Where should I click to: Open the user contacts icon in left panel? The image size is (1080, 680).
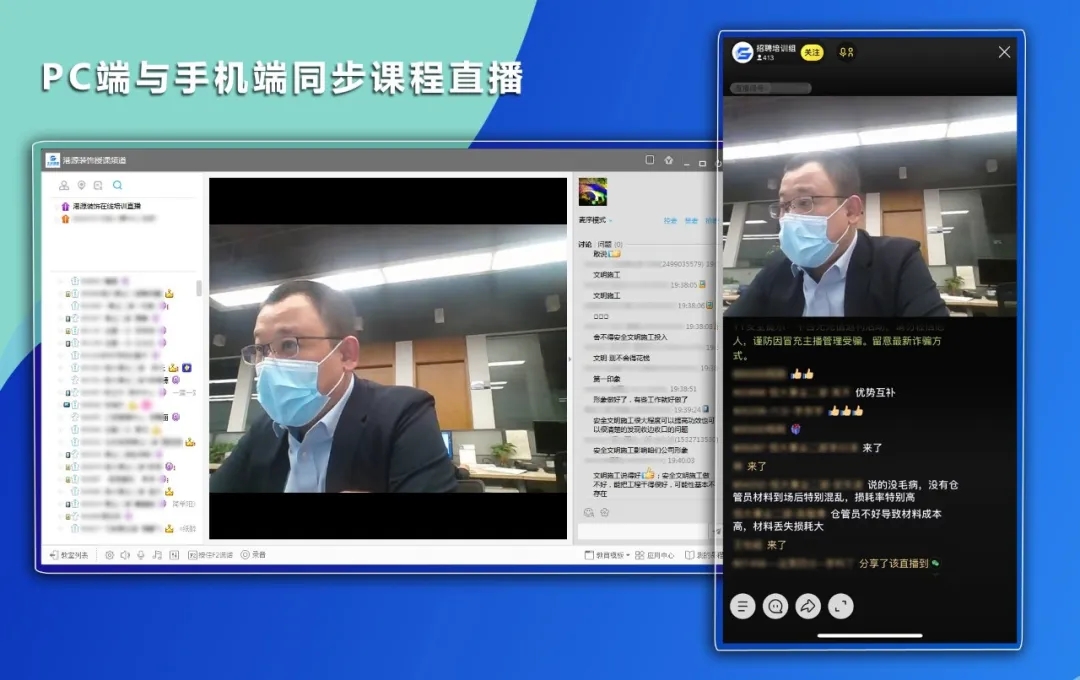64,185
